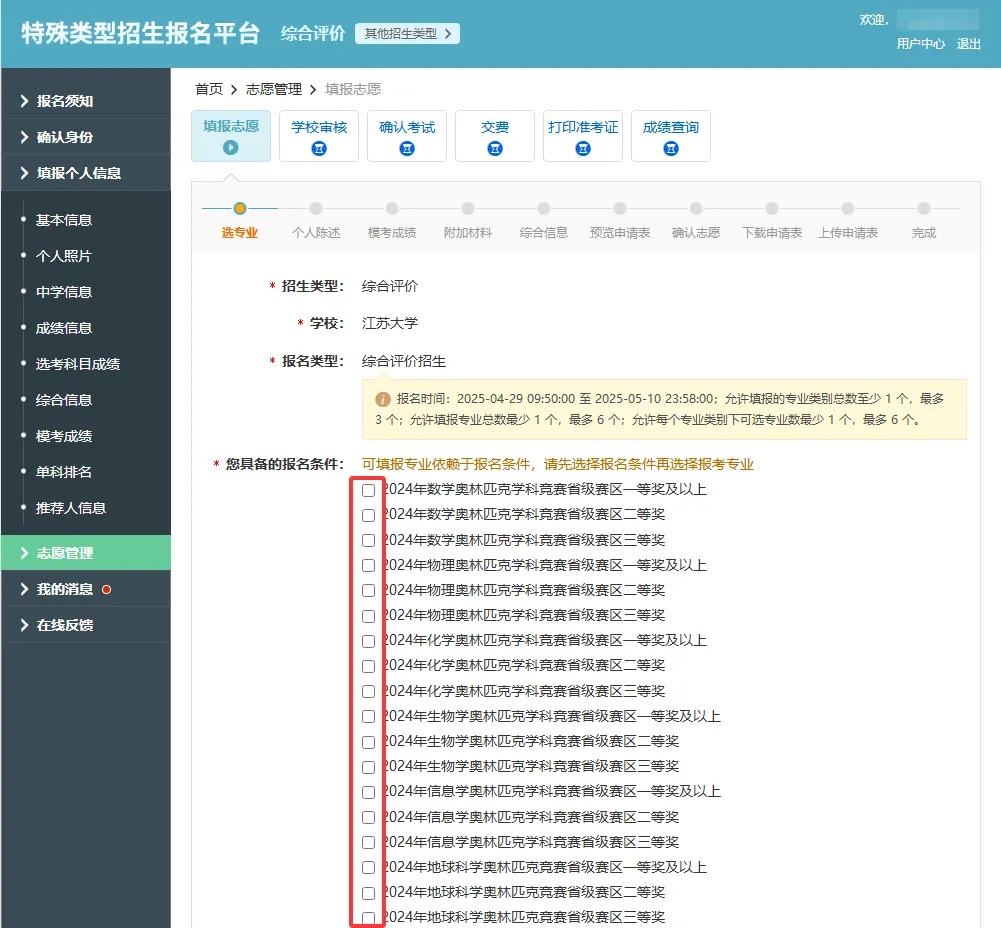
Task: Open 综合信息 in the sidebar
Action: pos(64,400)
